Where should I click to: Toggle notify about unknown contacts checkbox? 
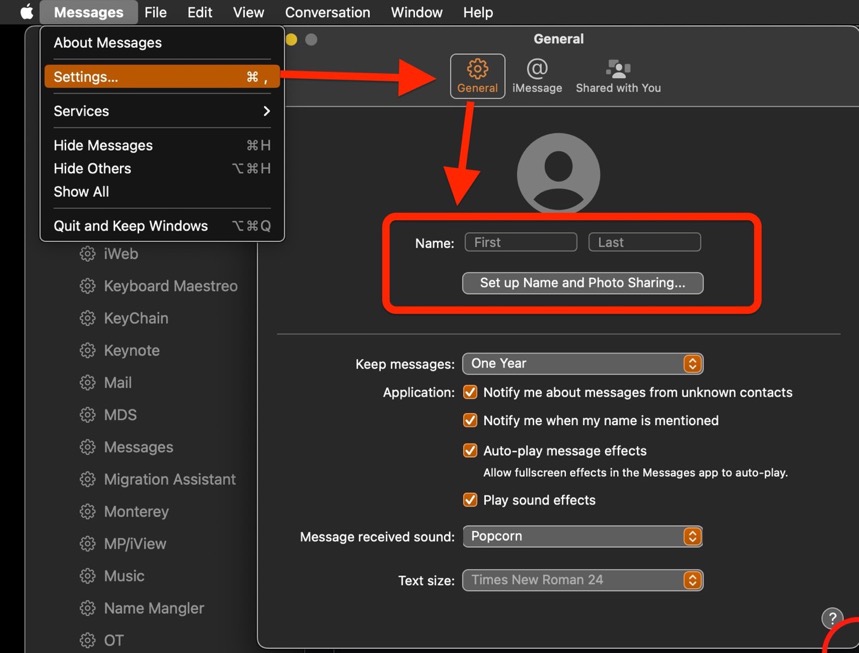[470, 392]
